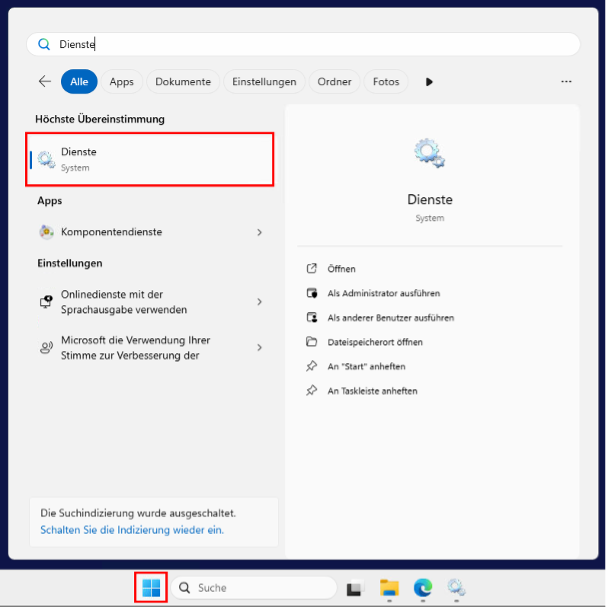Image resolution: width=606 pixels, height=608 pixels.
Task: Choose An "Start" anheften
Action: [366, 366]
